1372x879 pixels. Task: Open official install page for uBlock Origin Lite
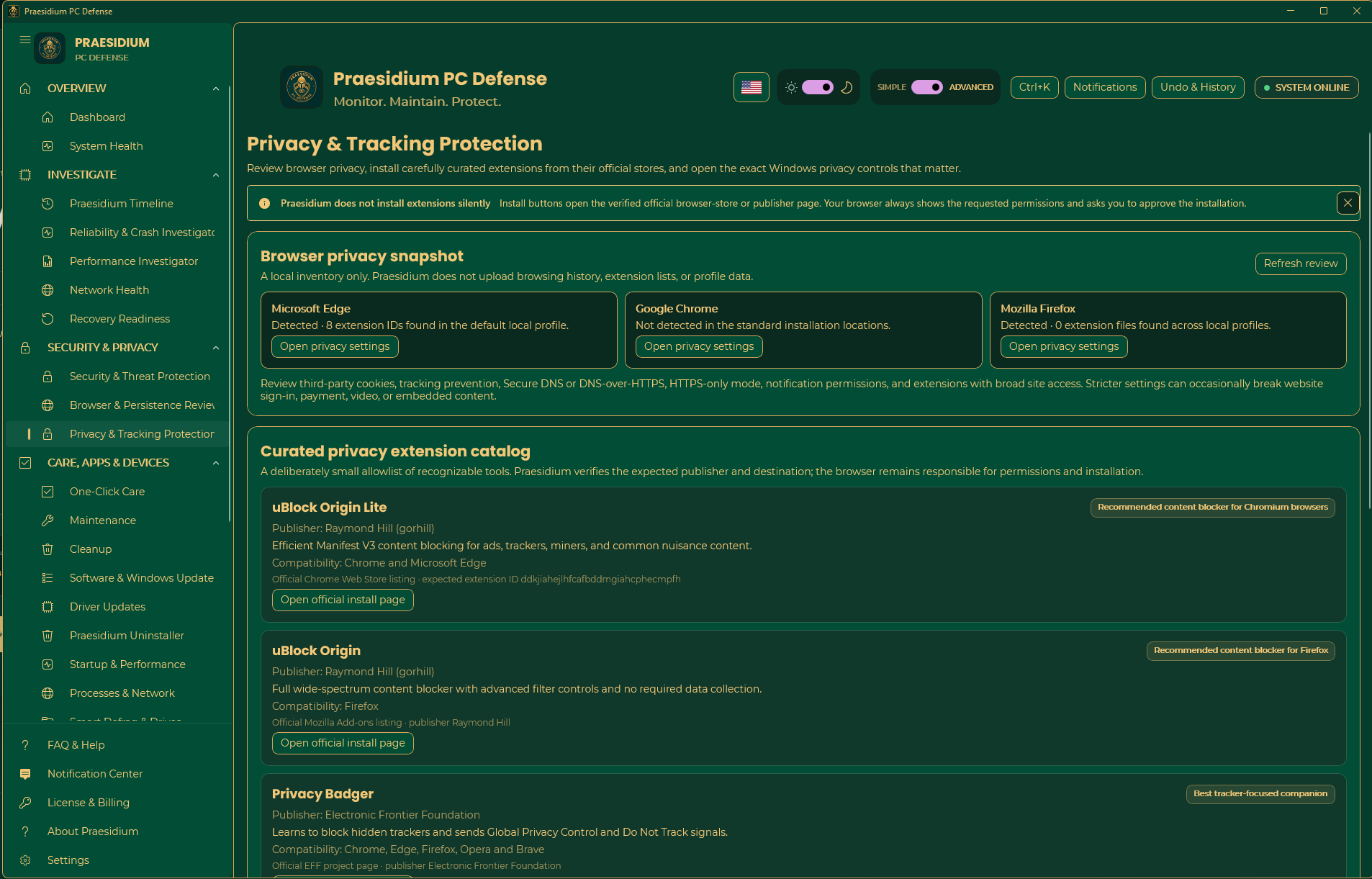[x=343, y=600]
